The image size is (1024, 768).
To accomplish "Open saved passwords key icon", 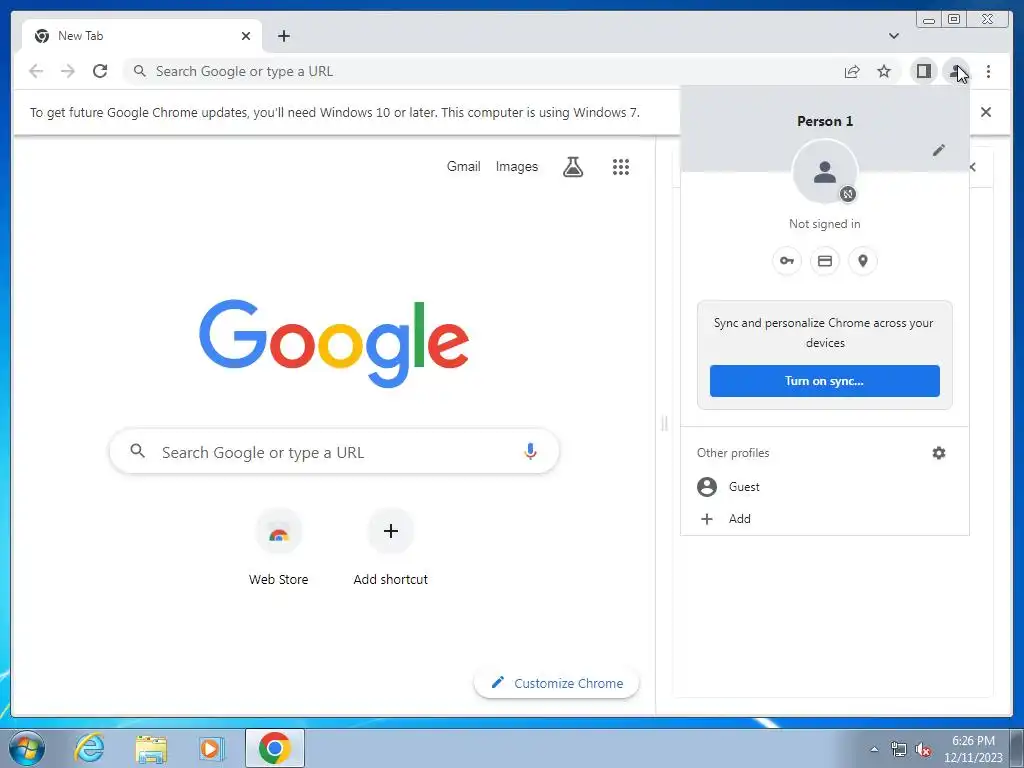I will coord(786,261).
